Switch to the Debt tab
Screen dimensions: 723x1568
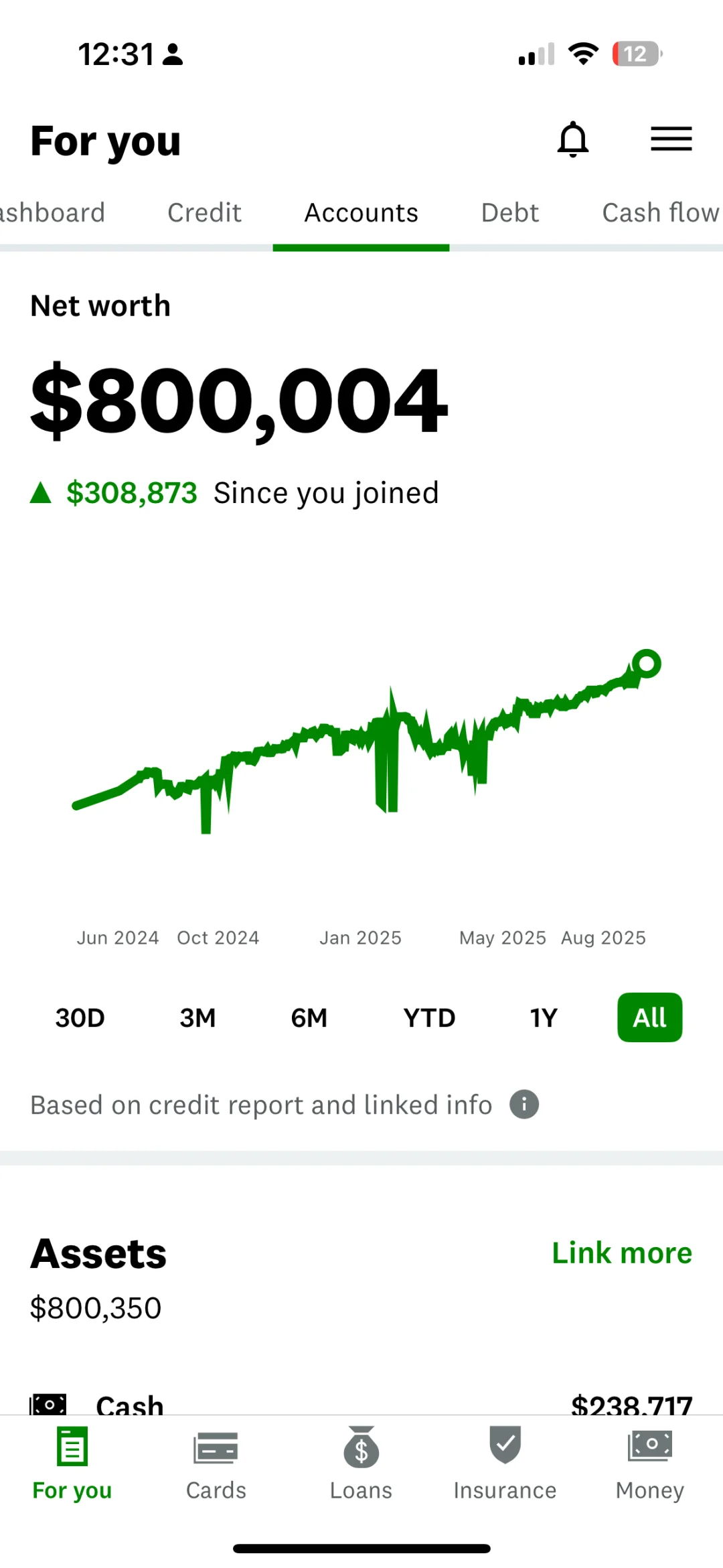pyautogui.click(x=509, y=213)
